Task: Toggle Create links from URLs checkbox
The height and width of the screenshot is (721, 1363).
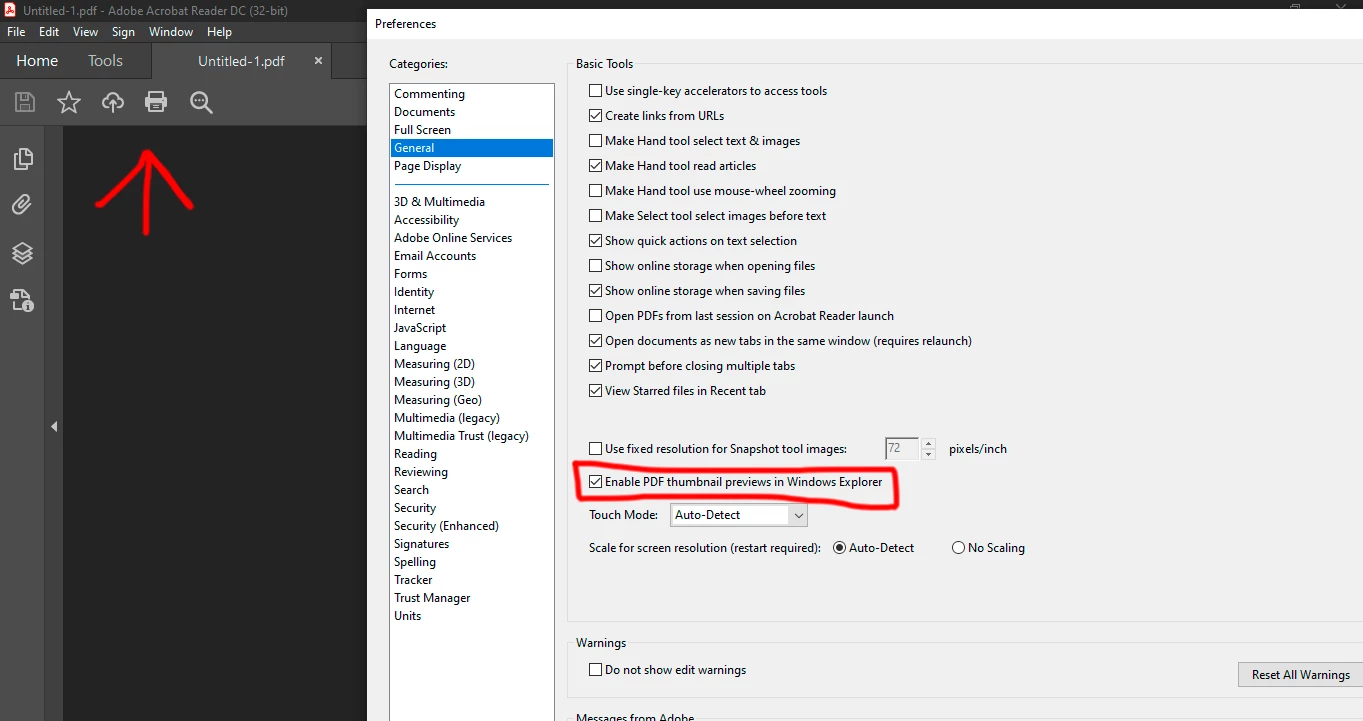Action: pyautogui.click(x=596, y=116)
